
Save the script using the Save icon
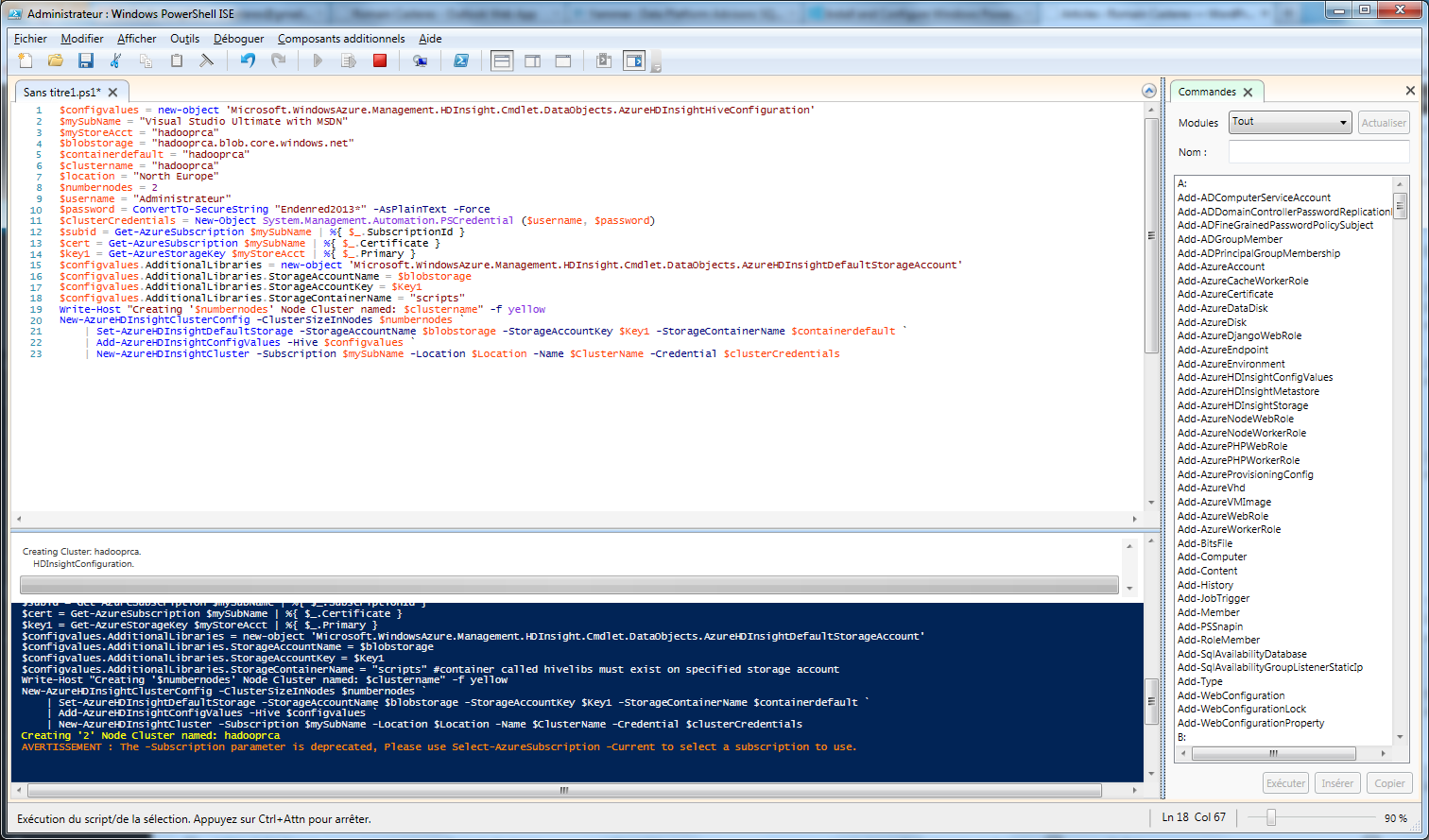pyautogui.click(x=85, y=60)
